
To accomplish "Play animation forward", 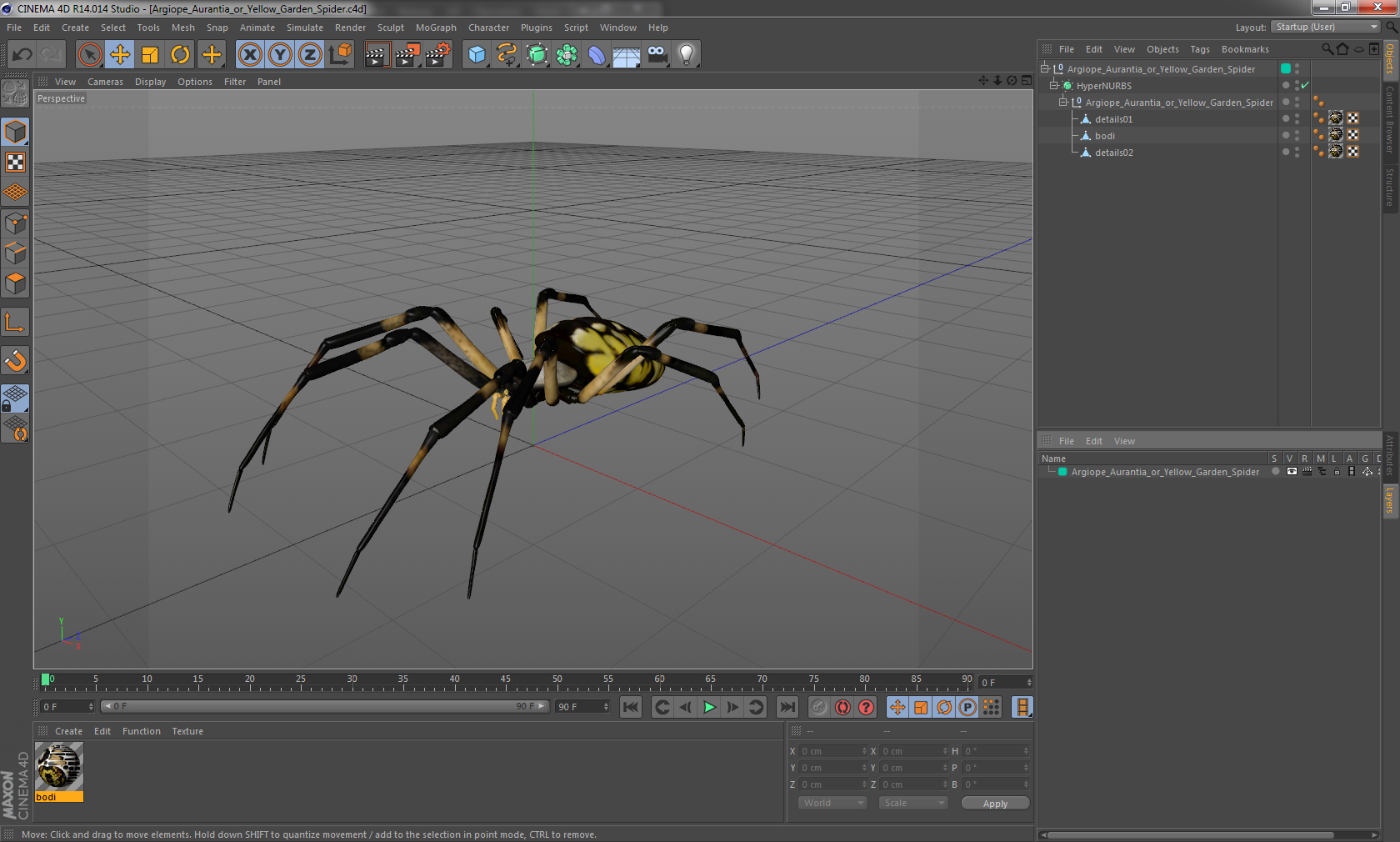I will click(709, 707).
